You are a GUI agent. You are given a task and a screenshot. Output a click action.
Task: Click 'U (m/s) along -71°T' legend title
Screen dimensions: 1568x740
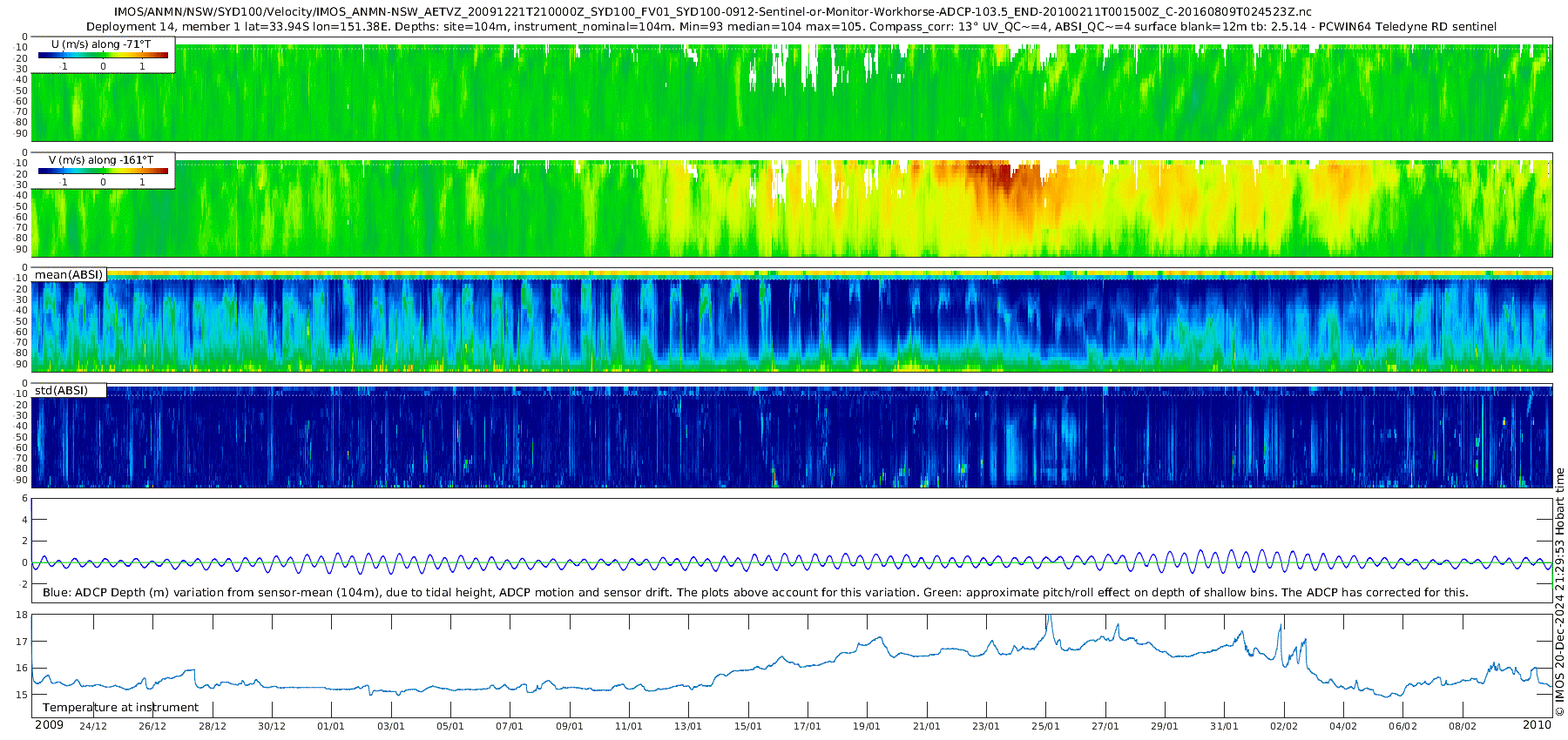102,44
